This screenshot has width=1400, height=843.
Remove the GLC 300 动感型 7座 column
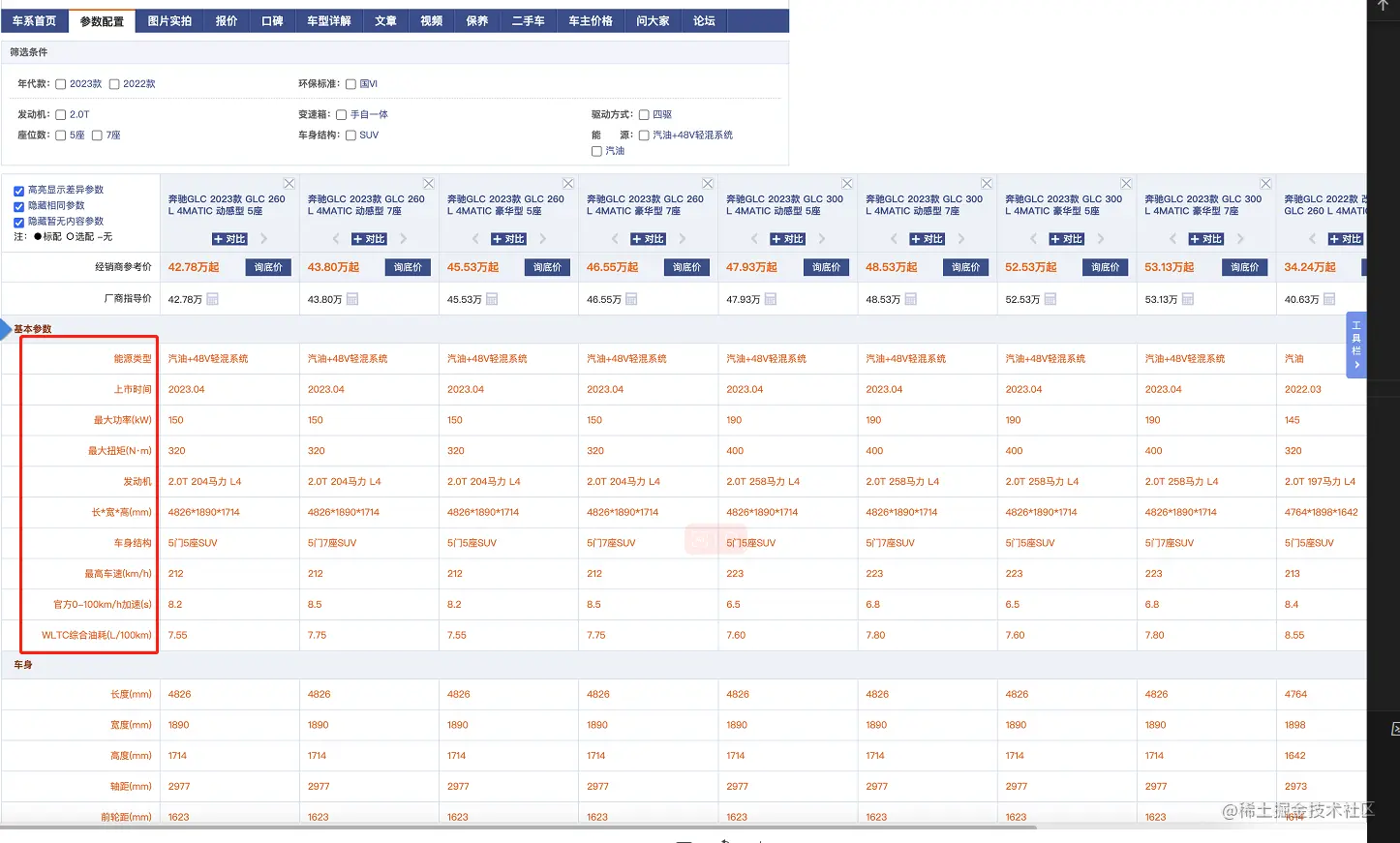(986, 184)
